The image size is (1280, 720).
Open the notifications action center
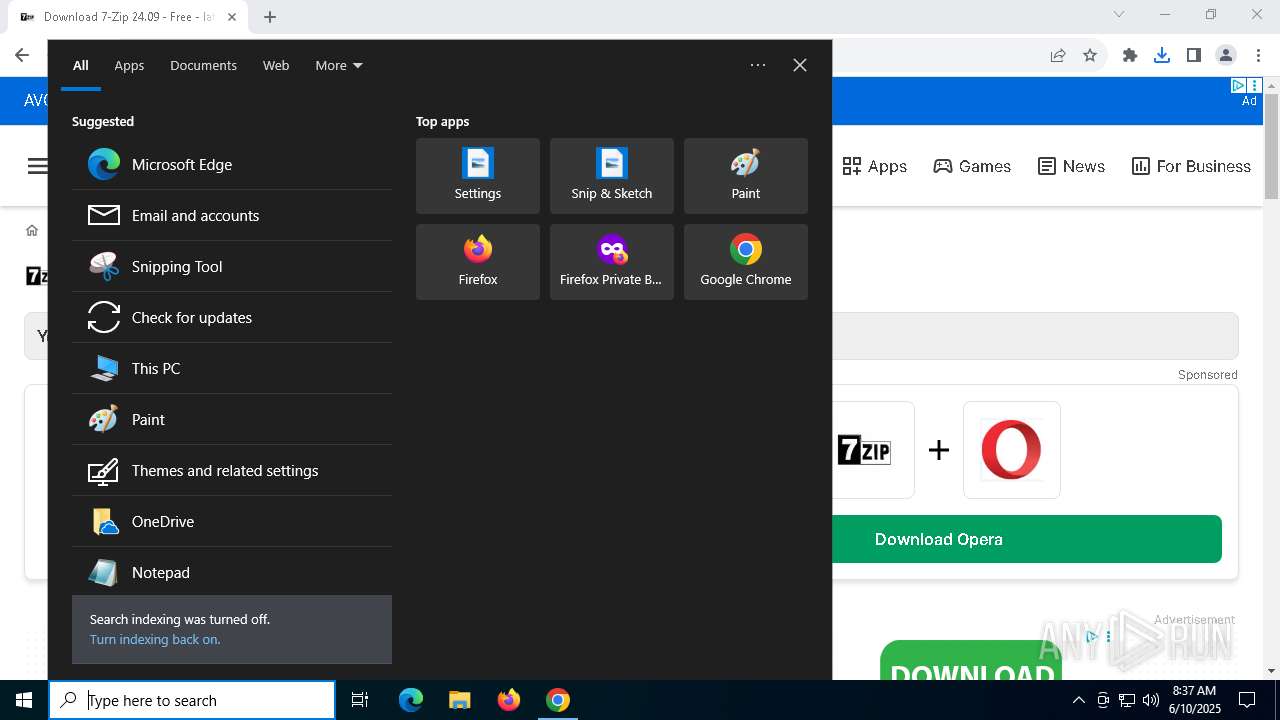coord(1247,700)
